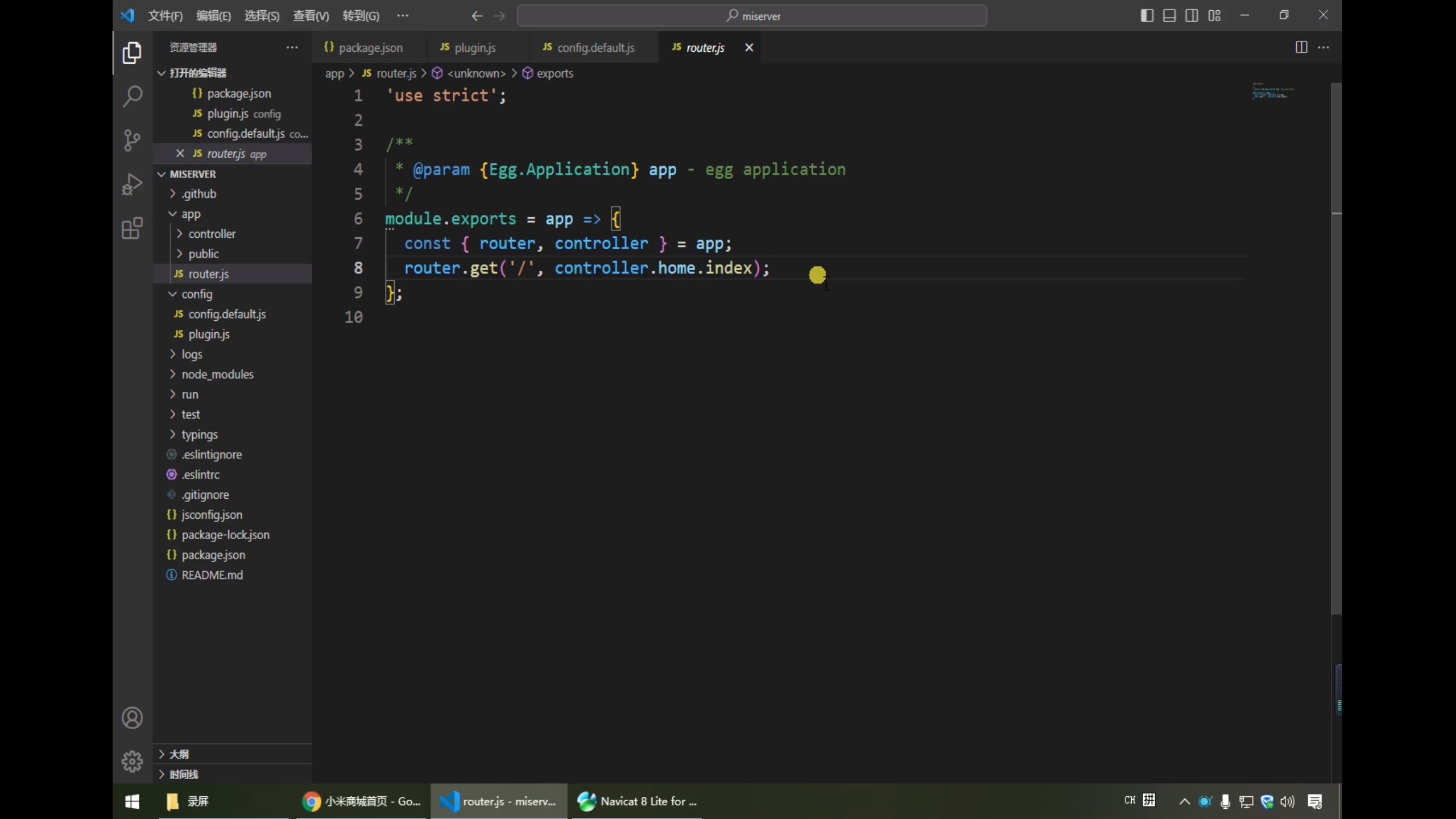Open the Accounts menu icon
1456x819 pixels.
click(132, 718)
